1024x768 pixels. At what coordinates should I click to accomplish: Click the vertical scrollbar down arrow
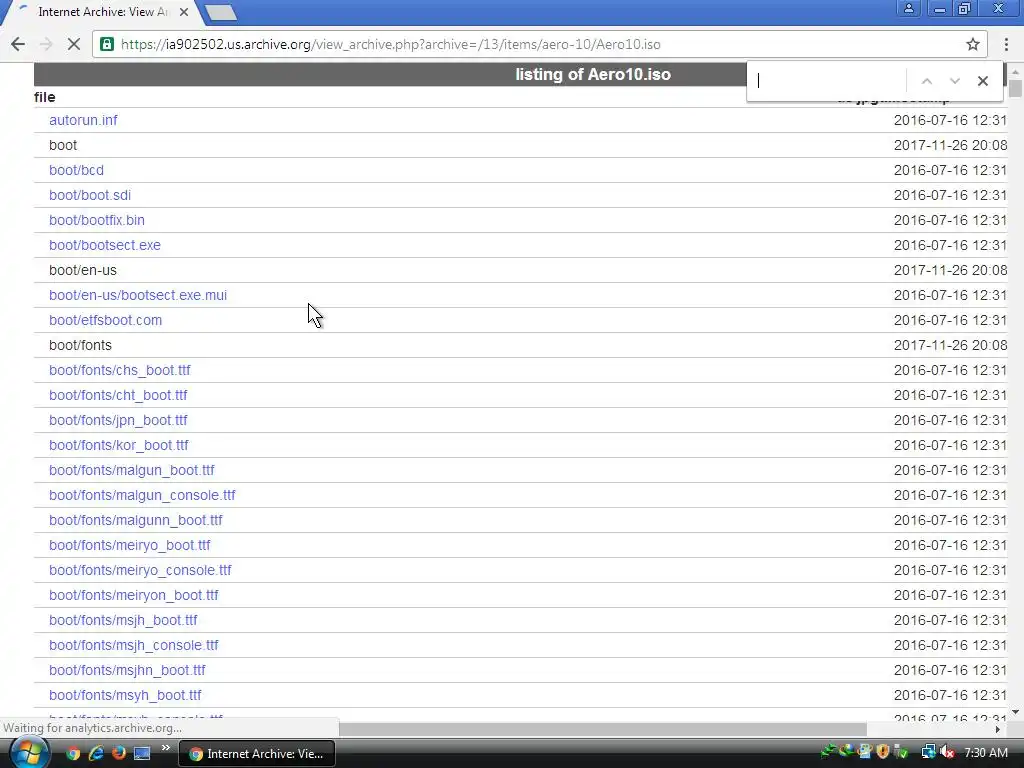[1015, 711]
